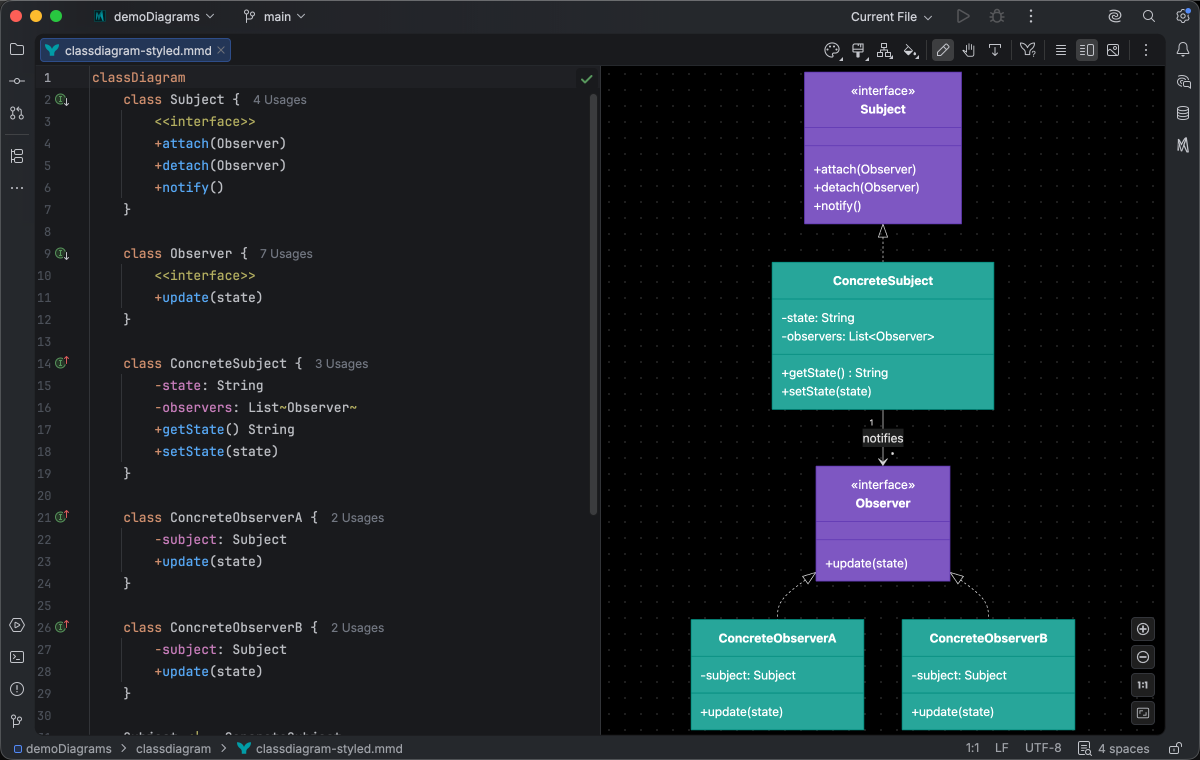Click the implemented gutter icon on line 2

tap(62, 99)
